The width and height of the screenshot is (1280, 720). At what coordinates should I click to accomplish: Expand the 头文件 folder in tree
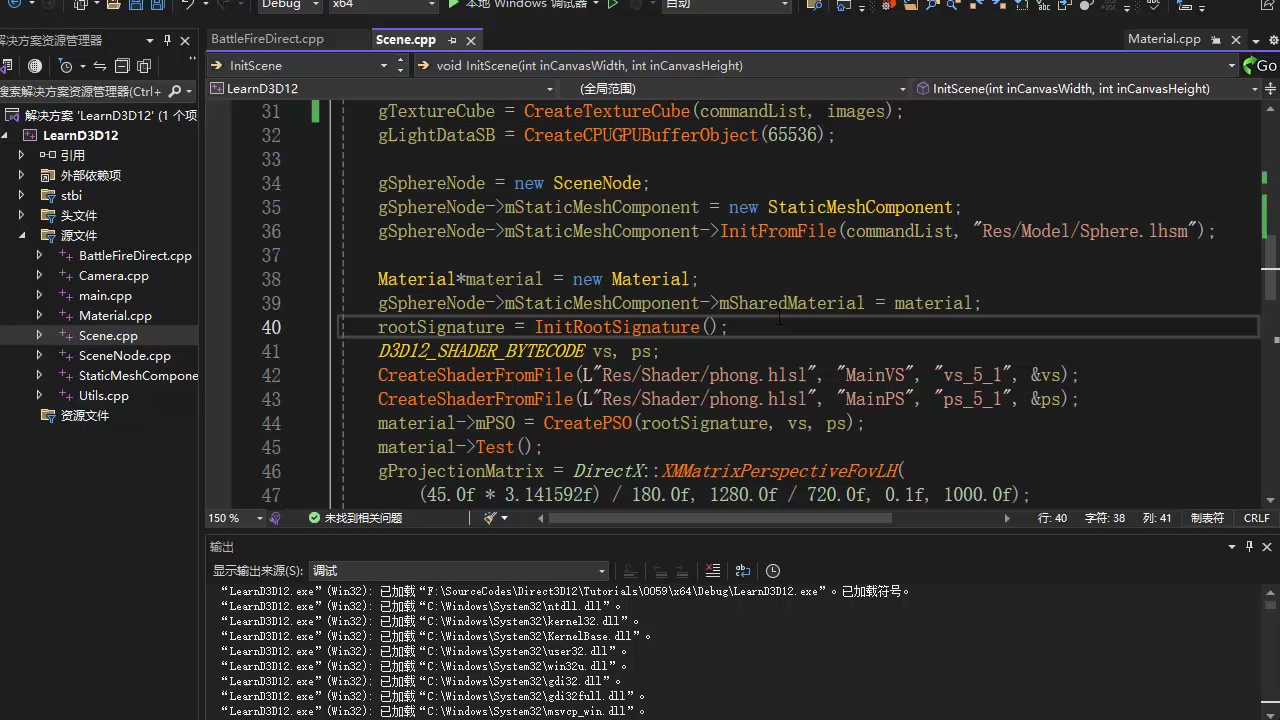22,216
